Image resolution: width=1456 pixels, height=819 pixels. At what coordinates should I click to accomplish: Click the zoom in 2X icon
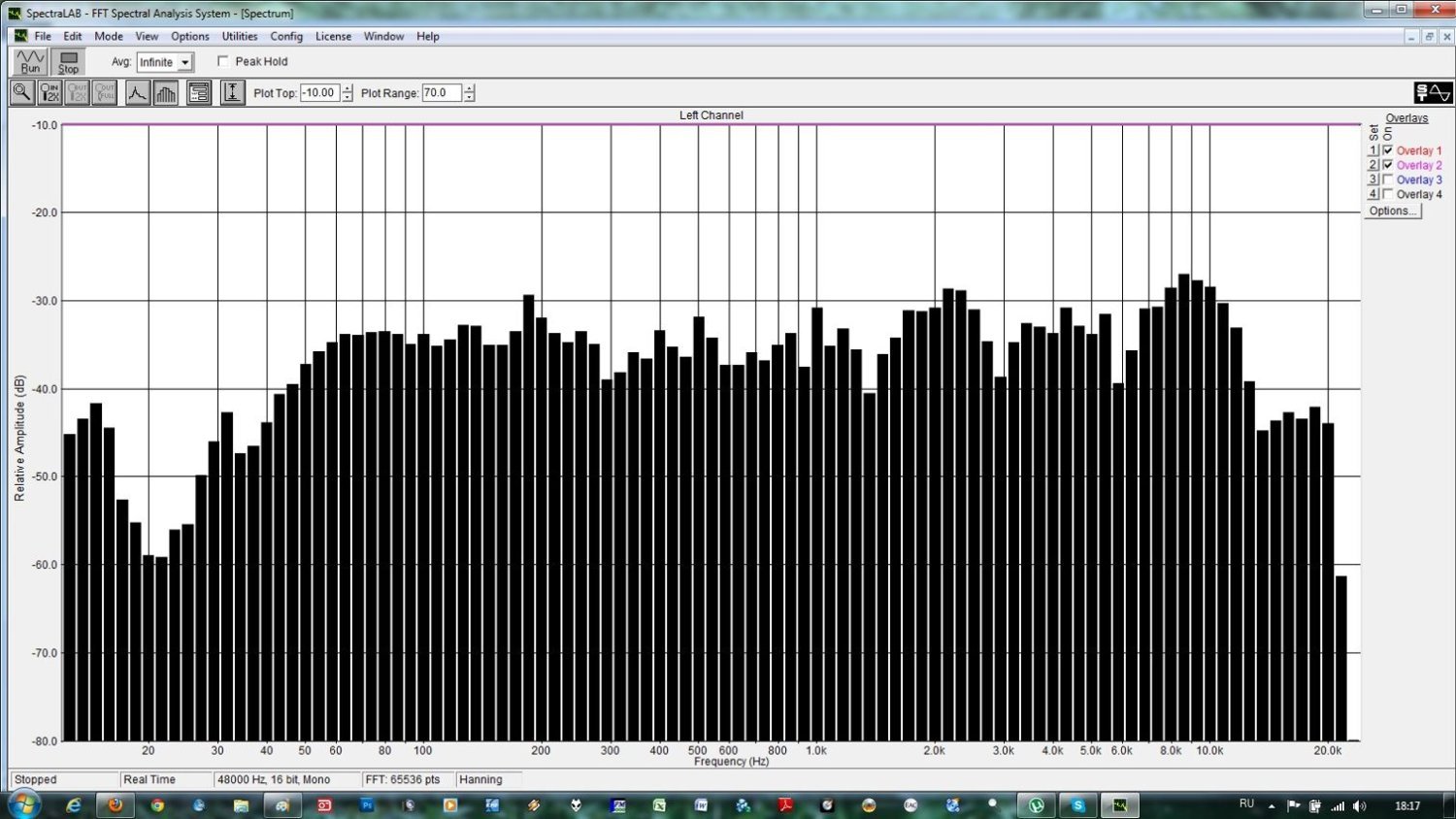click(x=50, y=93)
